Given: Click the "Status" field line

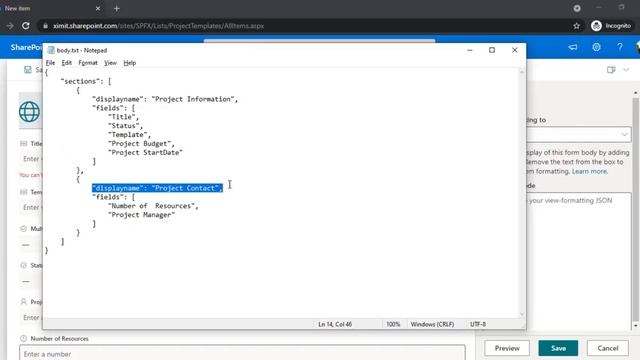Looking at the screenshot, I should tap(125, 126).
